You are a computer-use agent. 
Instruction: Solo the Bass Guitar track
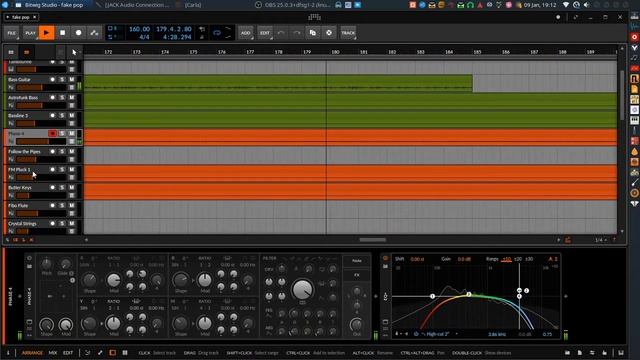pyautogui.click(x=62, y=80)
